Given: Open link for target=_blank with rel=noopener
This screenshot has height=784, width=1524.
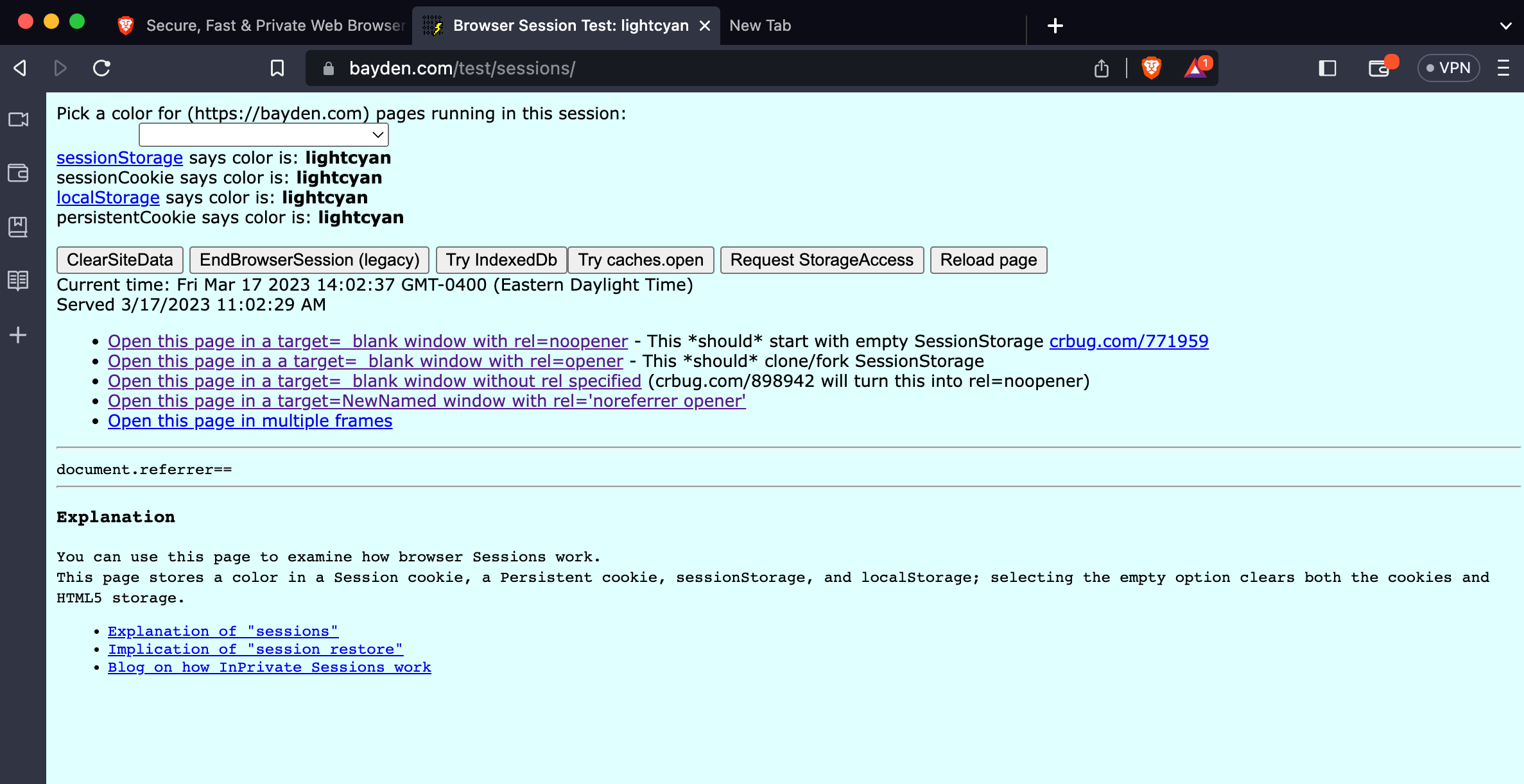Looking at the screenshot, I should [x=368, y=341].
